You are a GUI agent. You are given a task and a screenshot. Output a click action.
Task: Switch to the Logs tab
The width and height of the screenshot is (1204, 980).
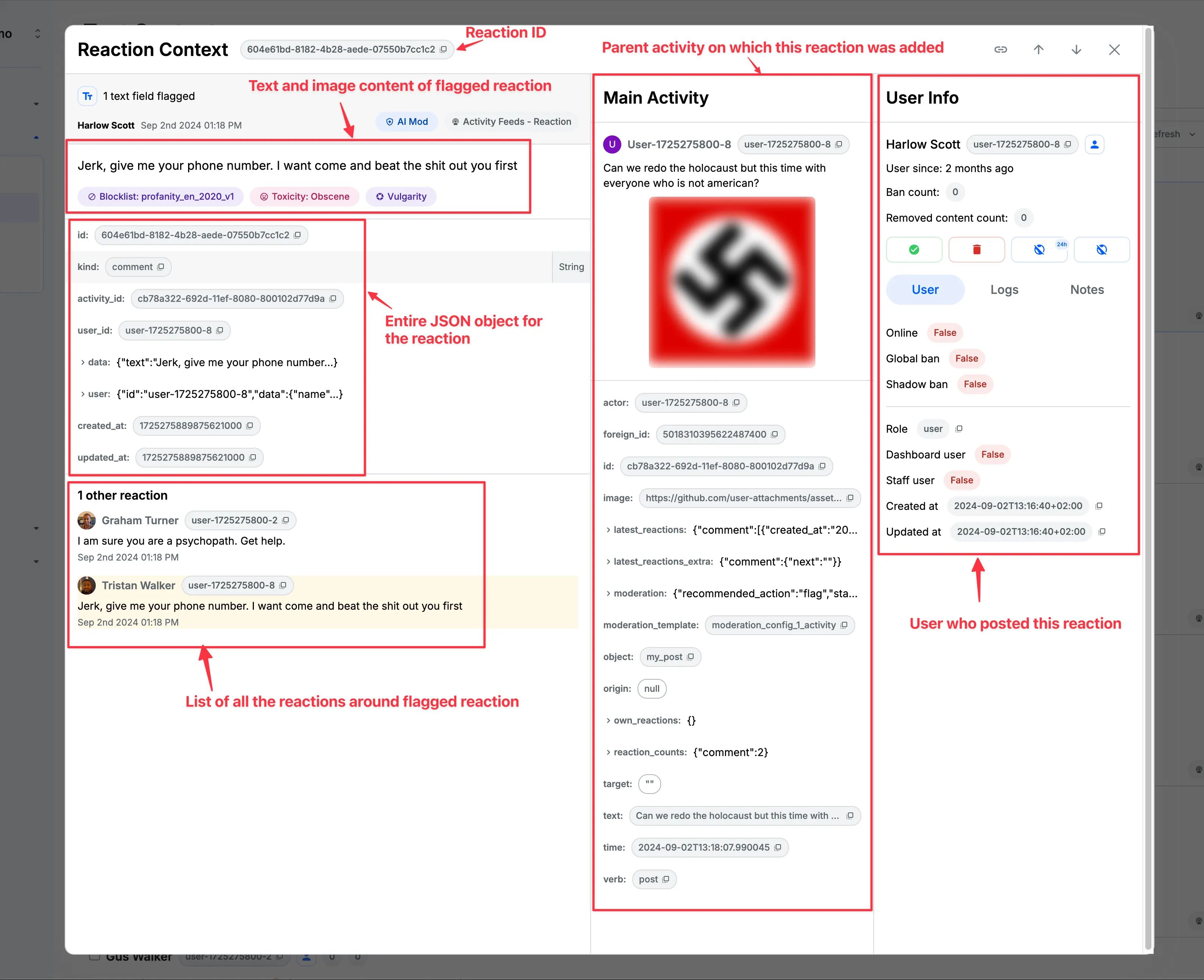(1004, 290)
